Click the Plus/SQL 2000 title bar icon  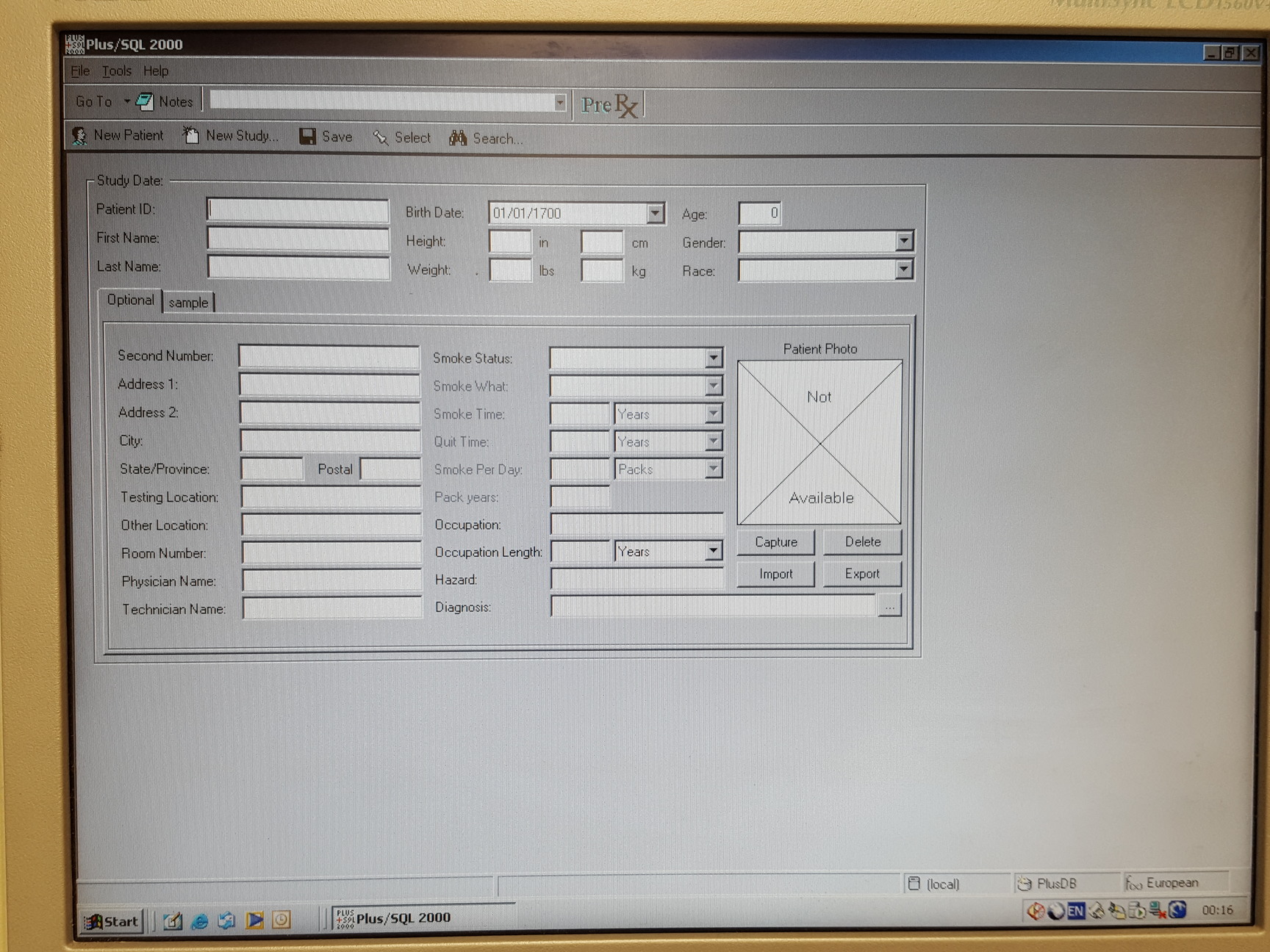tap(74, 44)
